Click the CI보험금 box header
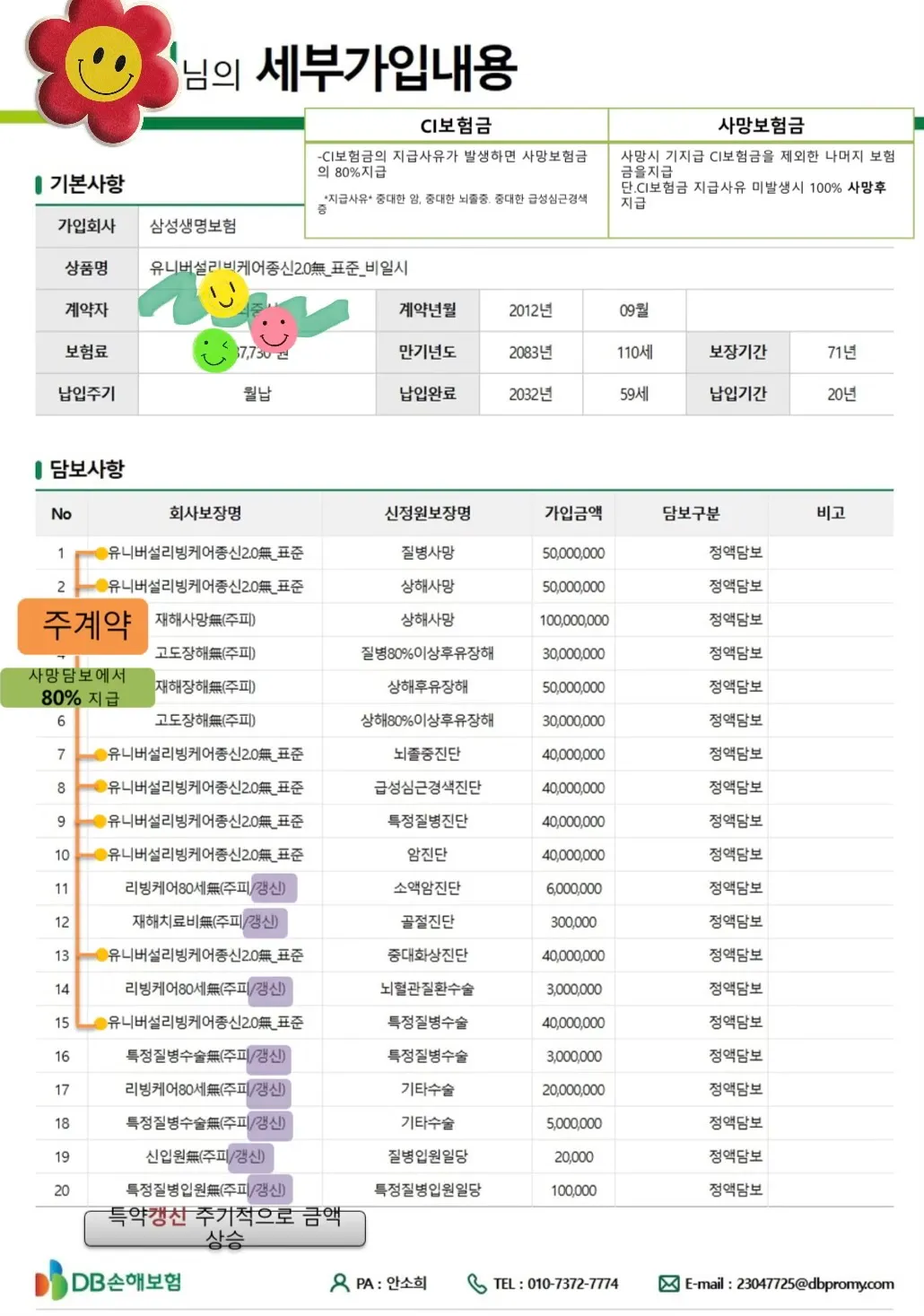This screenshot has height=1316, width=924. point(456,126)
